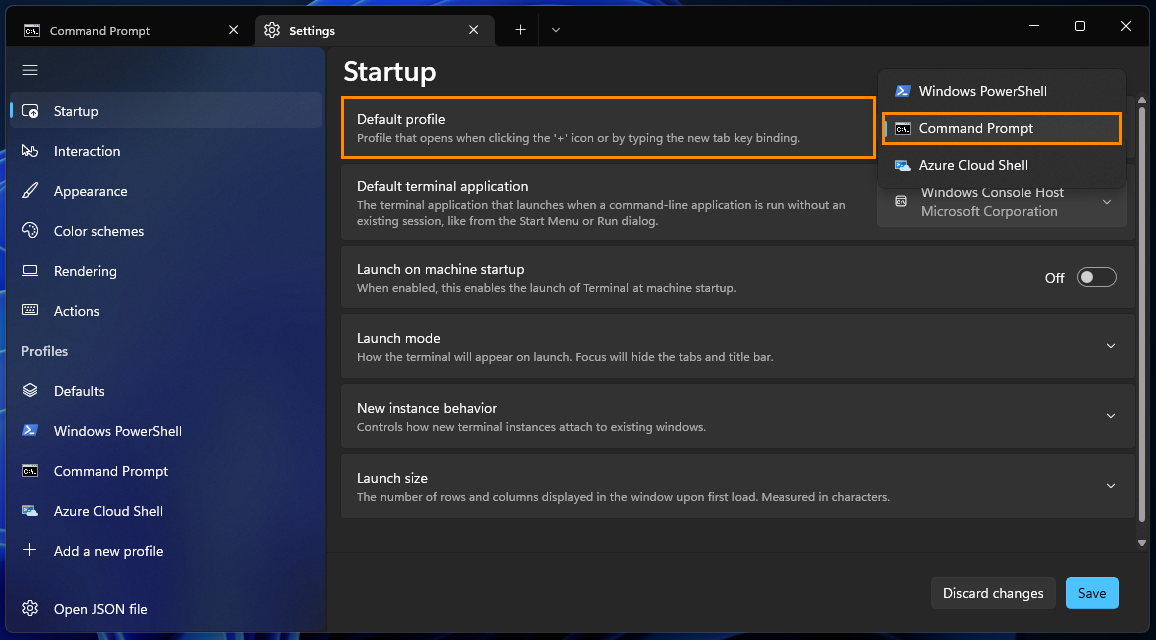Click the Color schemes palette icon

tap(29, 231)
